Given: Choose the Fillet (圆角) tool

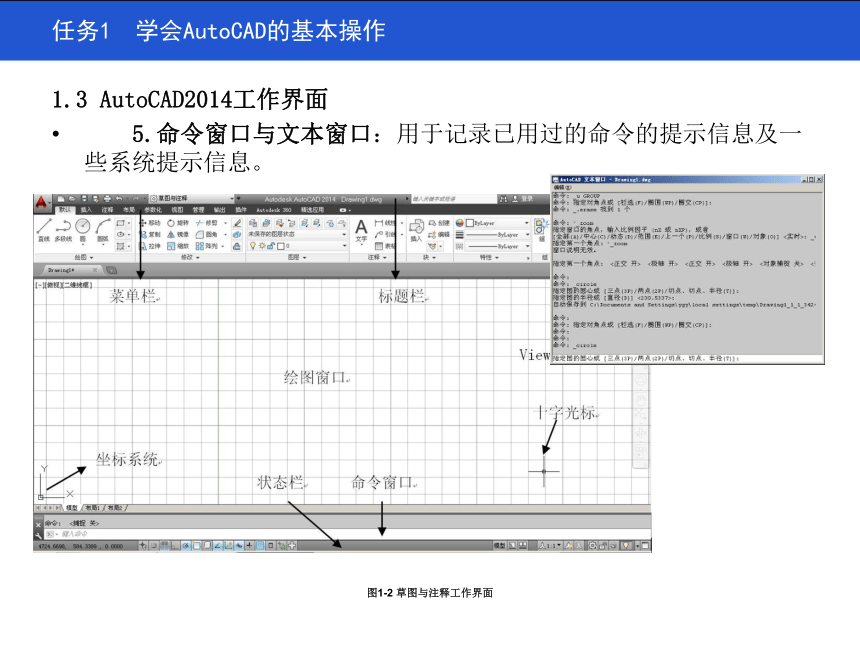Looking at the screenshot, I should (206, 234).
